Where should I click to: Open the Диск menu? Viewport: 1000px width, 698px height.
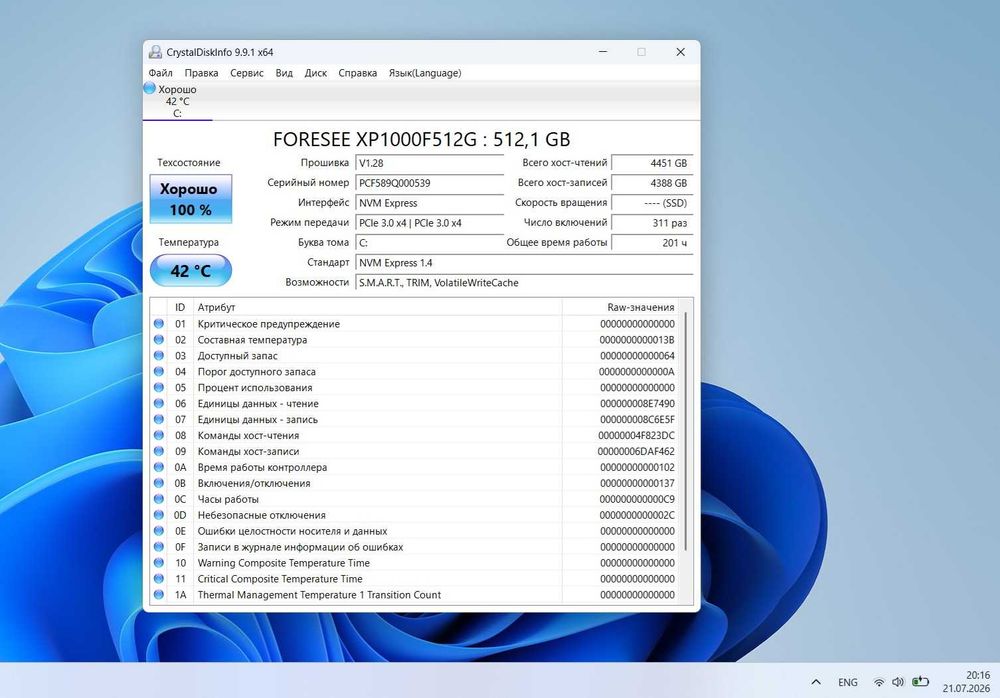[316, 73]
